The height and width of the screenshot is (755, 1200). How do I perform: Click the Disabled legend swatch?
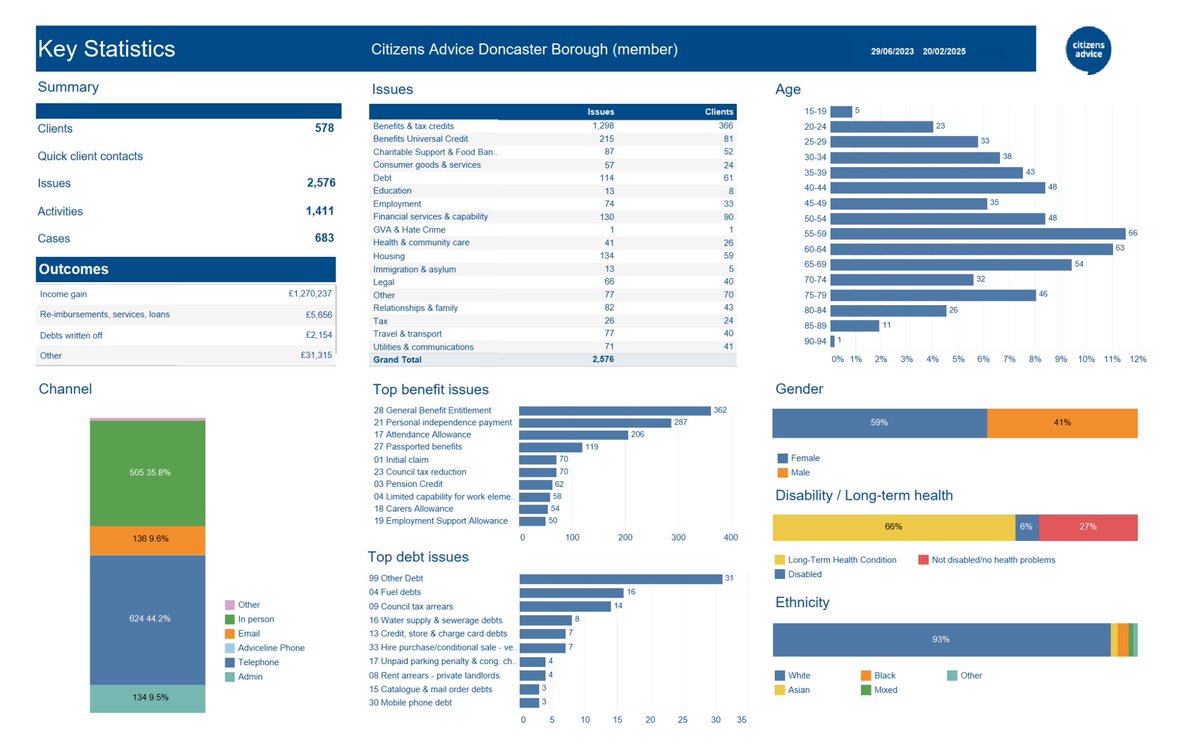point(780,574)
